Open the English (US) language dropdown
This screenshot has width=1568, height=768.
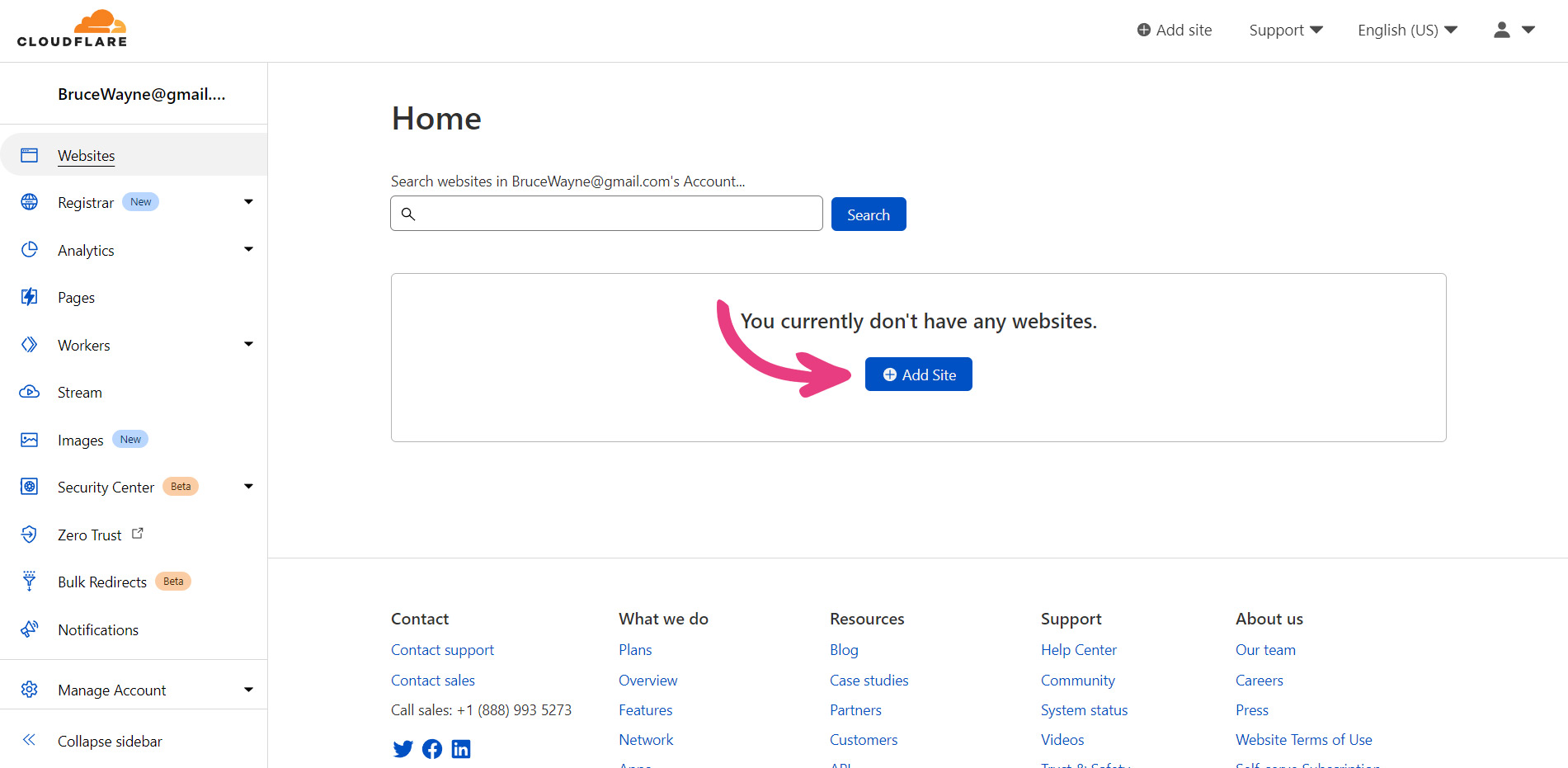pos(1408,31)
